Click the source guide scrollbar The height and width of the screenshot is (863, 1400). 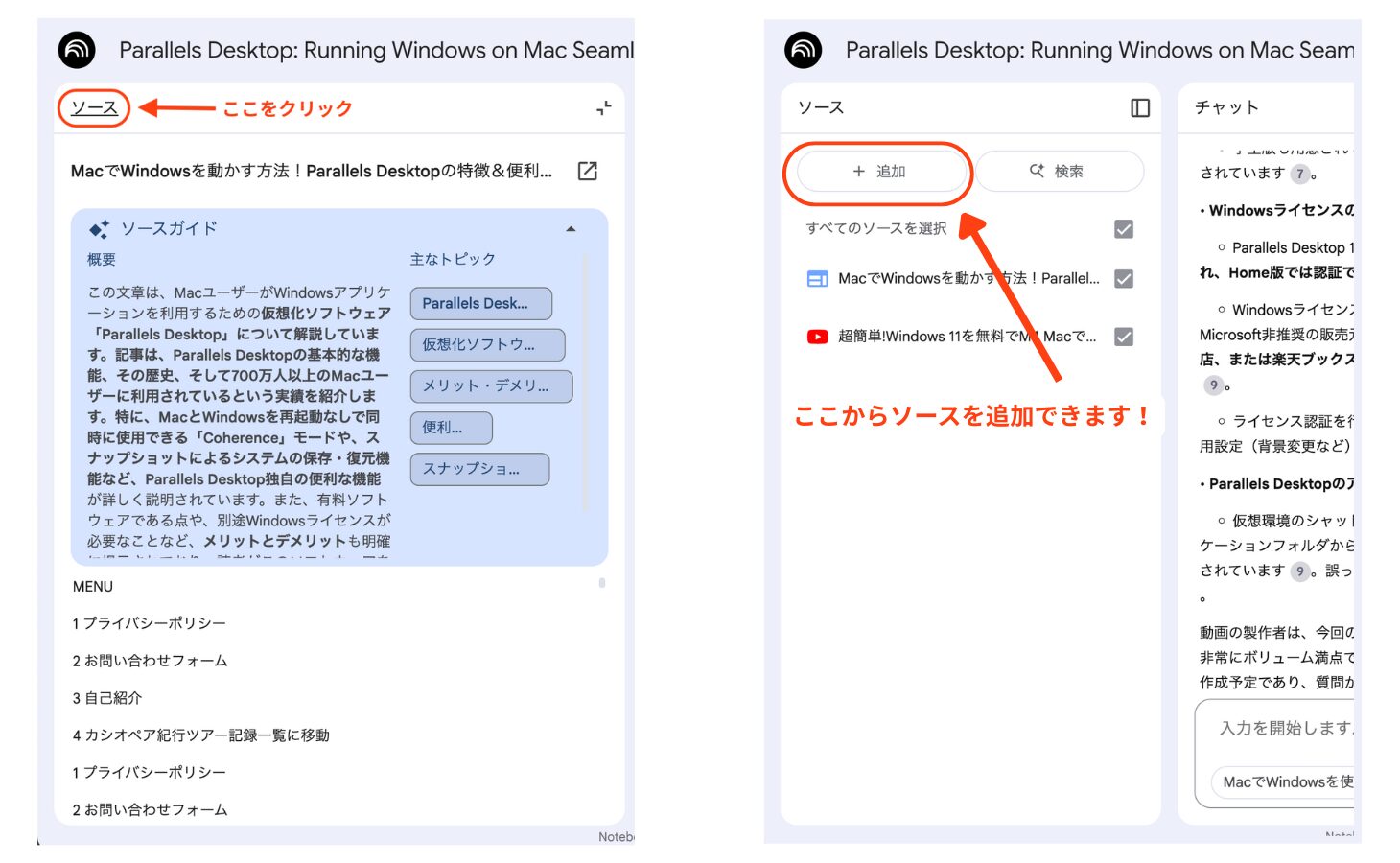585,382
